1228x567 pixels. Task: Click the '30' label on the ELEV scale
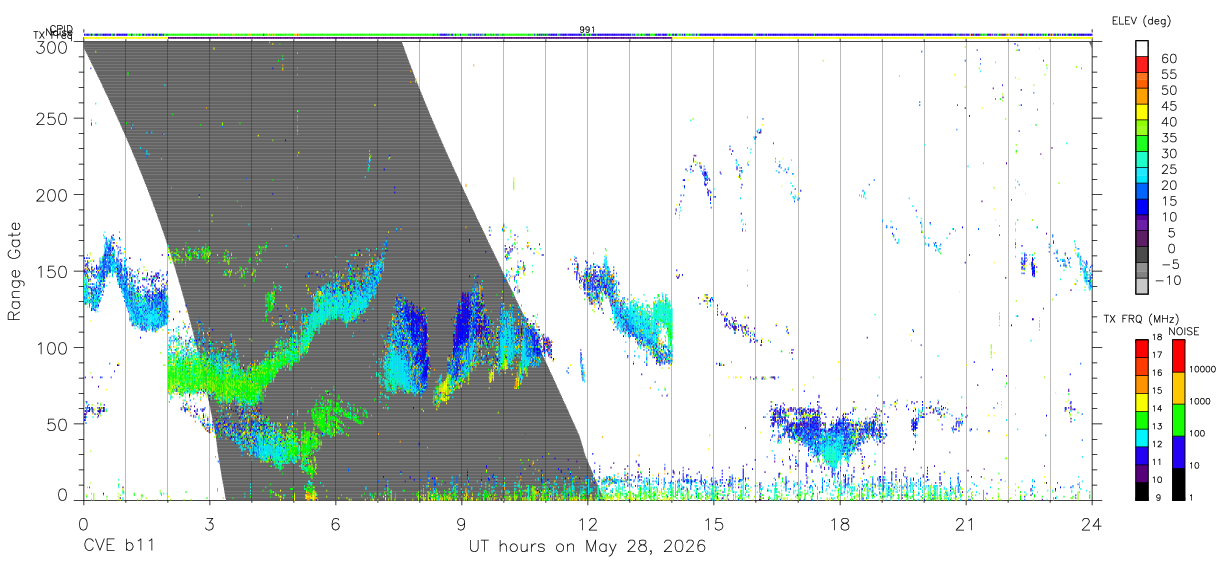coord(1169,153)
